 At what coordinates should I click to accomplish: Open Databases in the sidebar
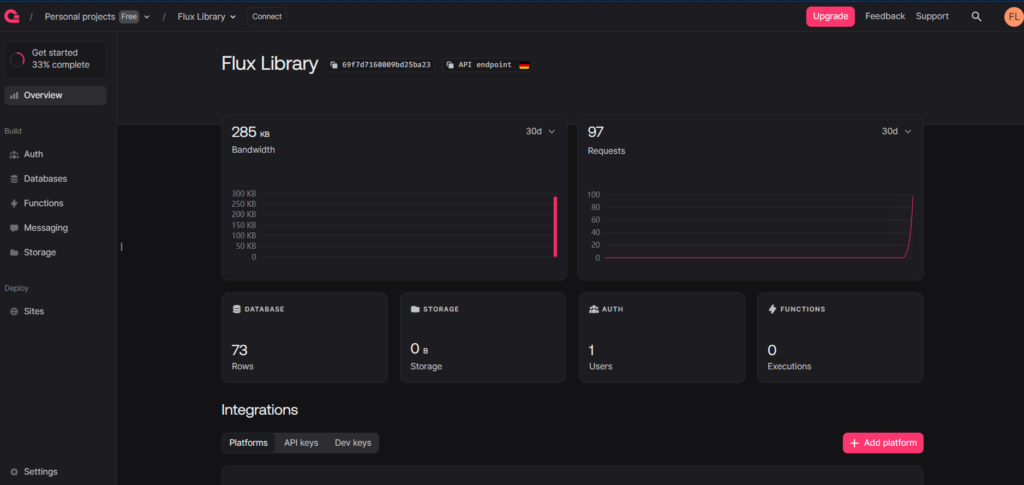(56, 179)
